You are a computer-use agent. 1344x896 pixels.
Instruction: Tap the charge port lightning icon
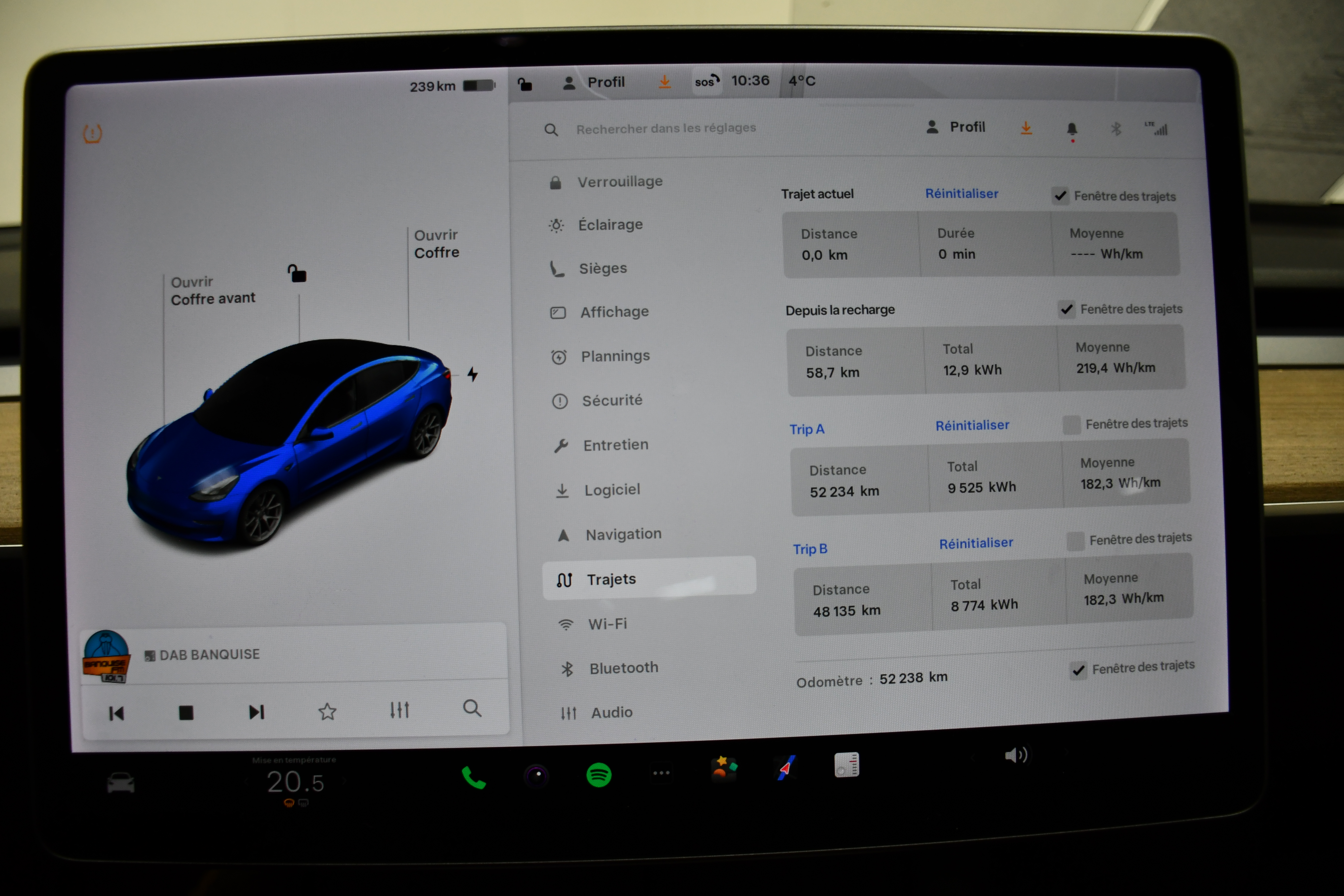point(473,374)
